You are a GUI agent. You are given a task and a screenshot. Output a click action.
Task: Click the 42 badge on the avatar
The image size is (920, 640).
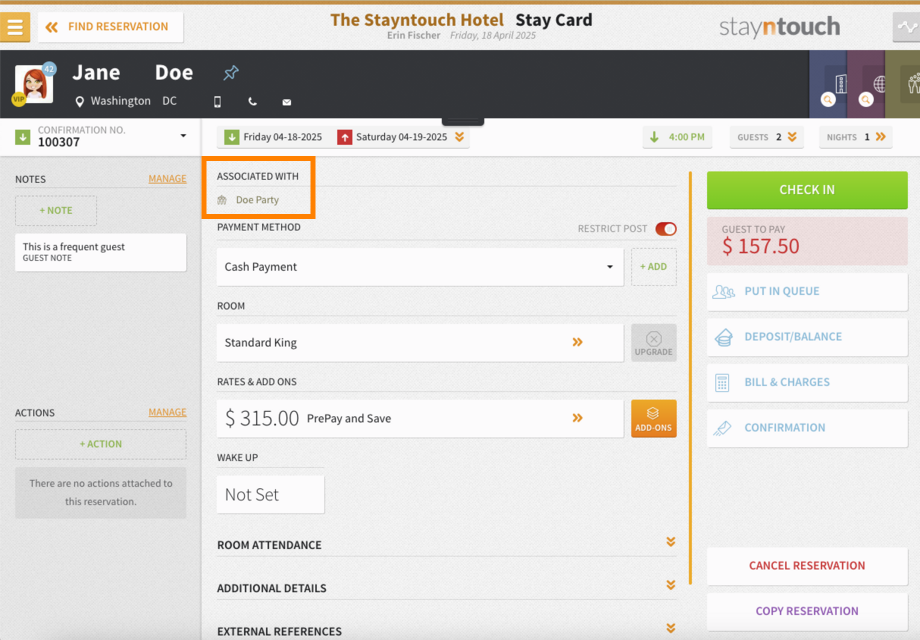(x=49, y=69)
